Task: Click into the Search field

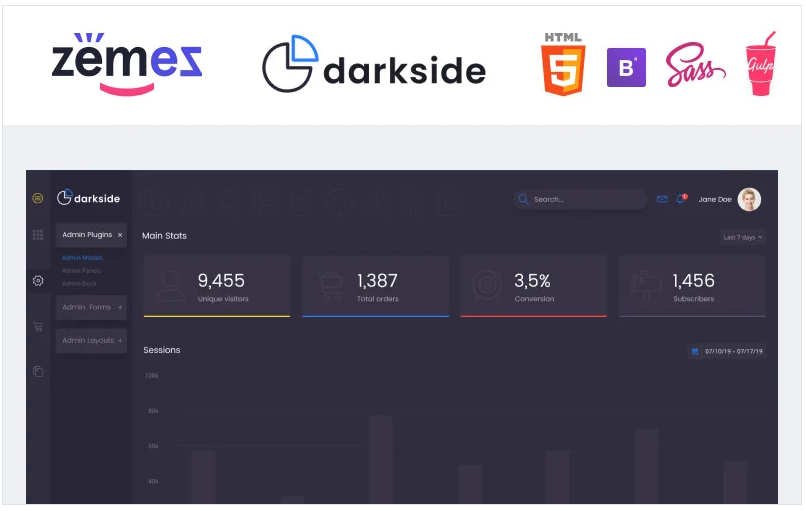Action: [x=580, y=199]
